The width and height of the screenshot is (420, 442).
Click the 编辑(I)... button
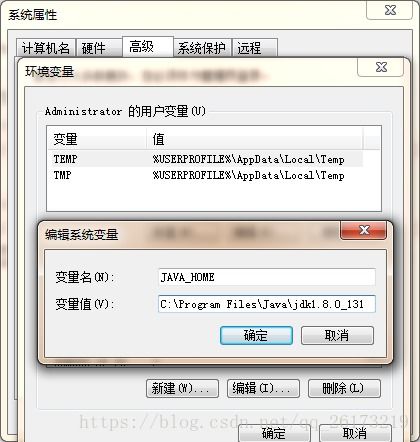263,389
